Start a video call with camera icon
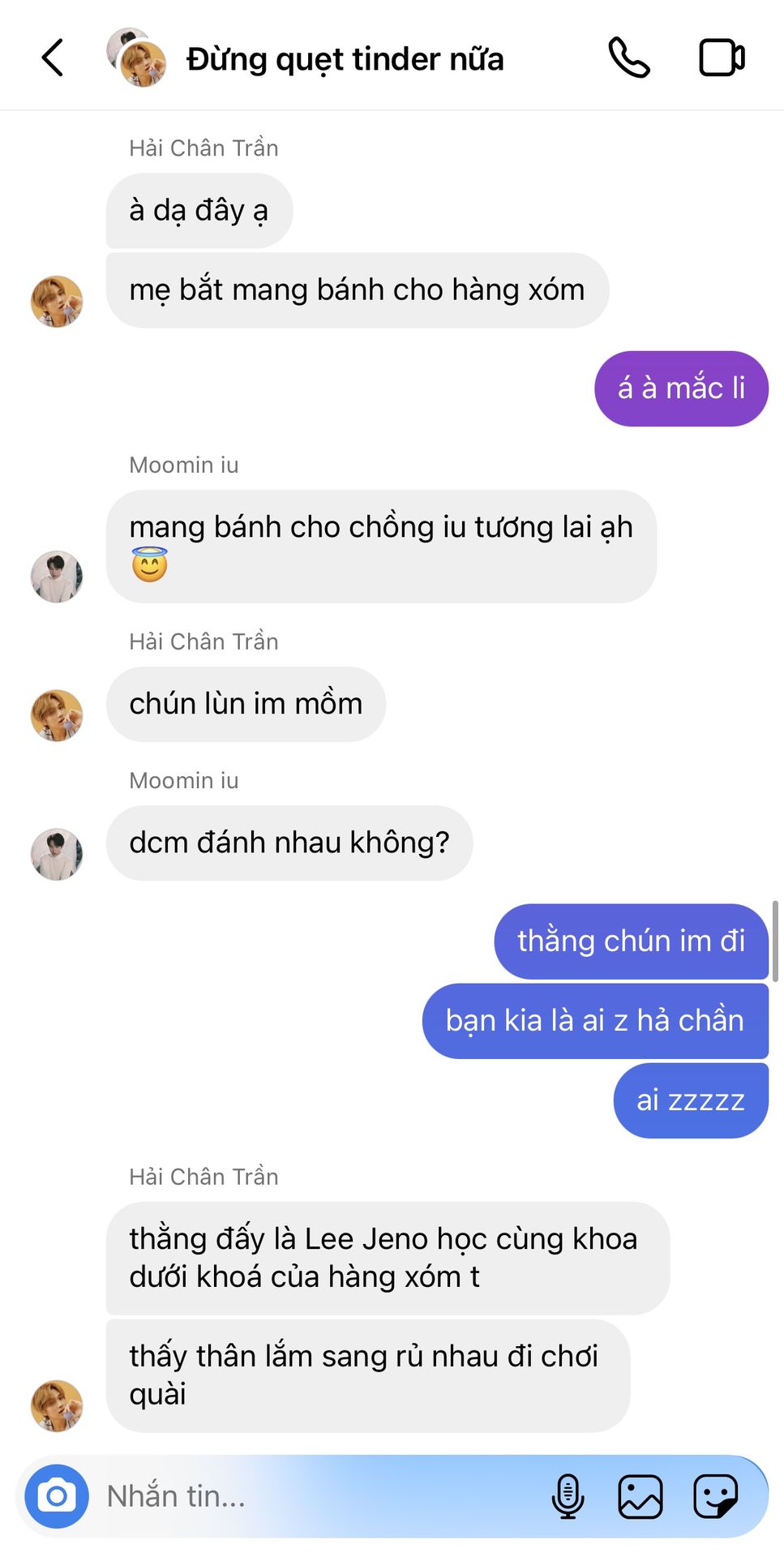Image resolution: width=784 pixels, height=1557 pixels. 722,58
